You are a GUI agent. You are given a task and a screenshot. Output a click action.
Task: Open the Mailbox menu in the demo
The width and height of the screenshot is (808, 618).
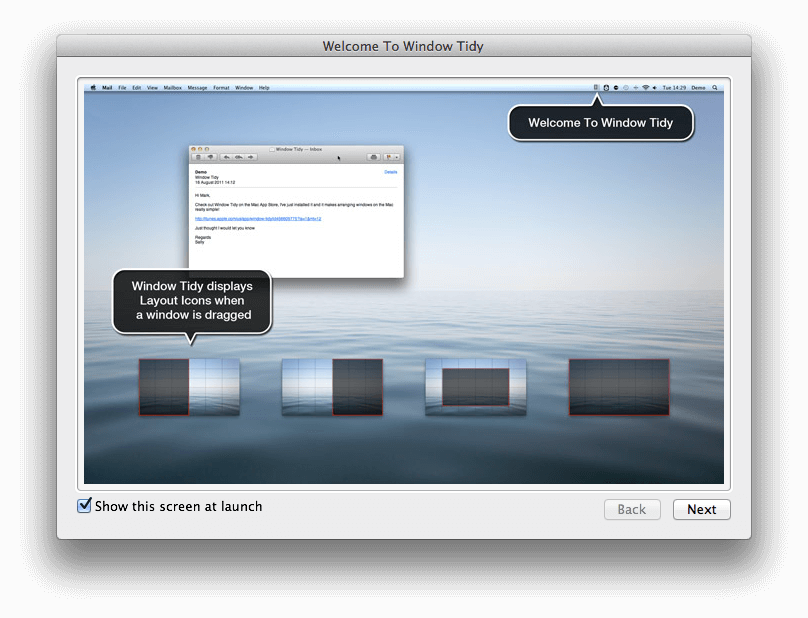(173, 88)
